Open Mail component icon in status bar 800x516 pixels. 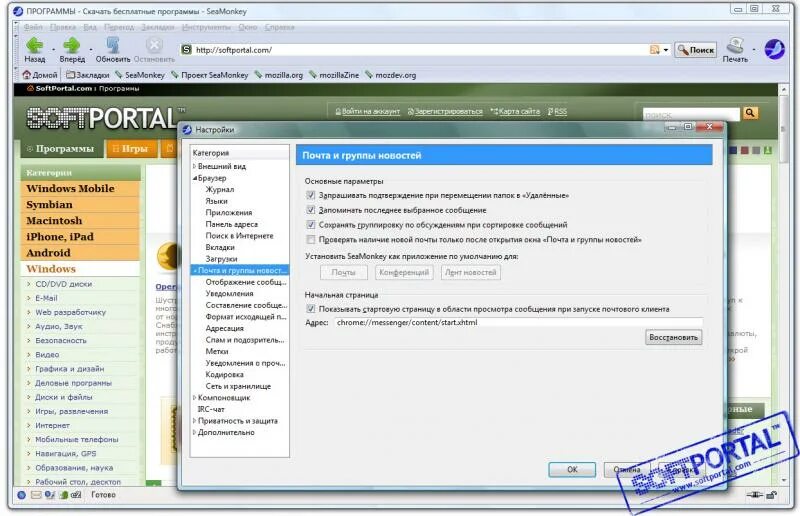[36, 495]
